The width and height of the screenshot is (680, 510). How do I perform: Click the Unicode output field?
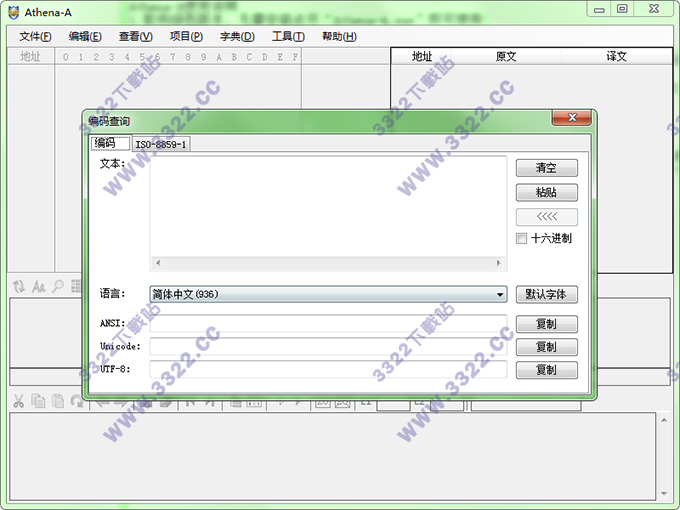pos(328,347)
